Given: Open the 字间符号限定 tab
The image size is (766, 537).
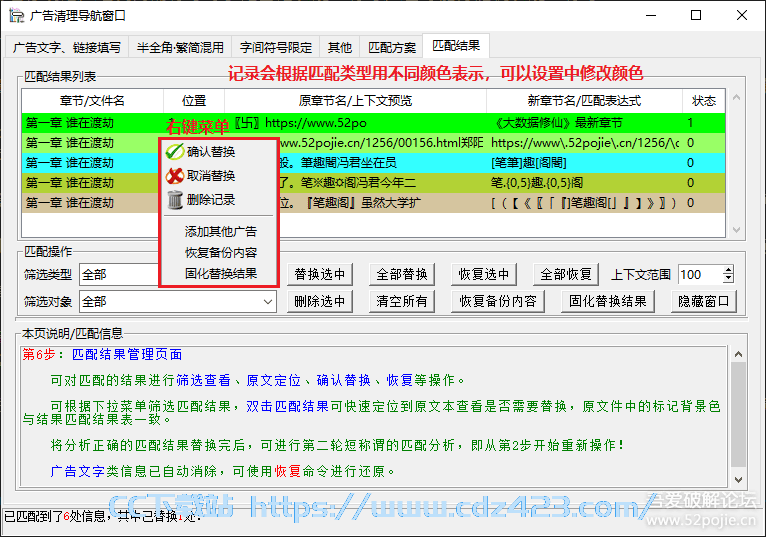Looking at the screenshot, I should pos(276,47).
